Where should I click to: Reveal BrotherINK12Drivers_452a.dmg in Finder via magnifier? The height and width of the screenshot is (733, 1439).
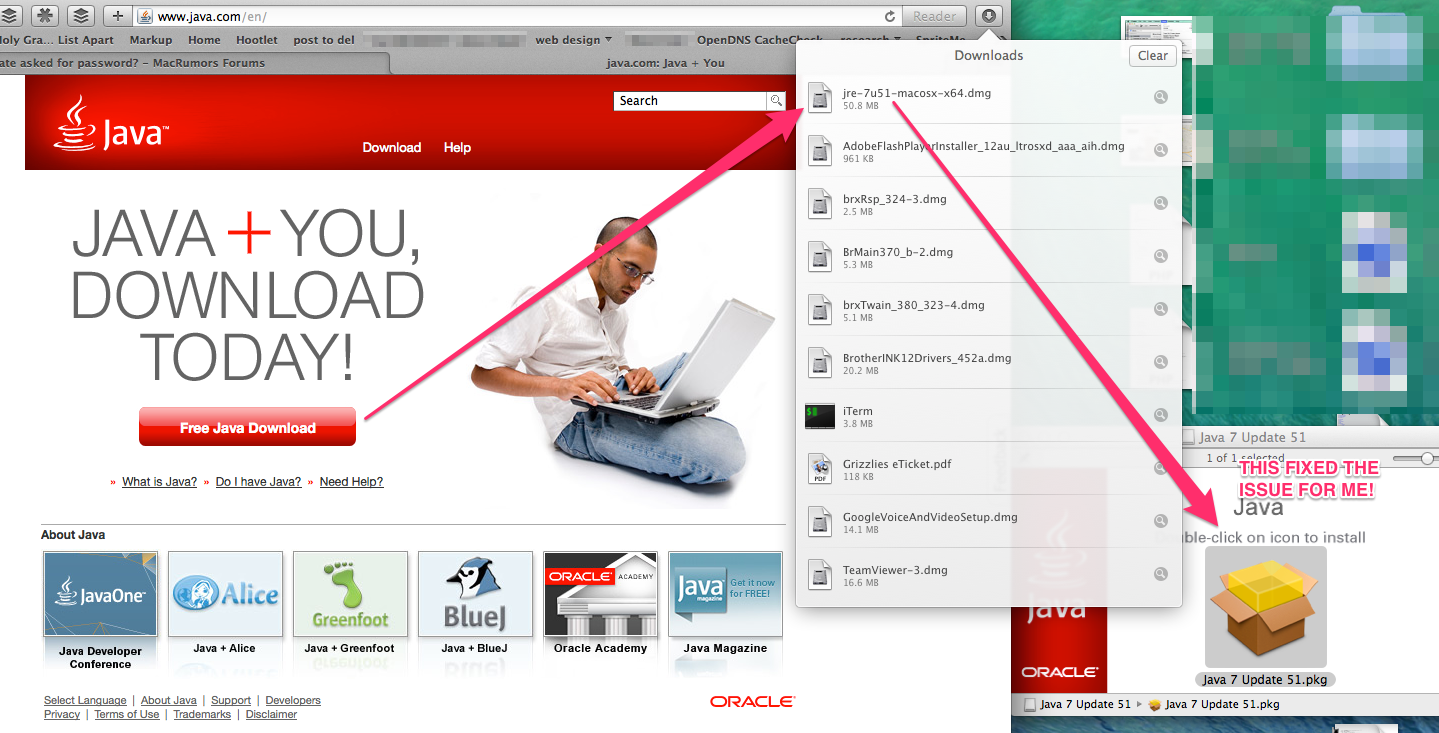click(x=1161, y=362)
